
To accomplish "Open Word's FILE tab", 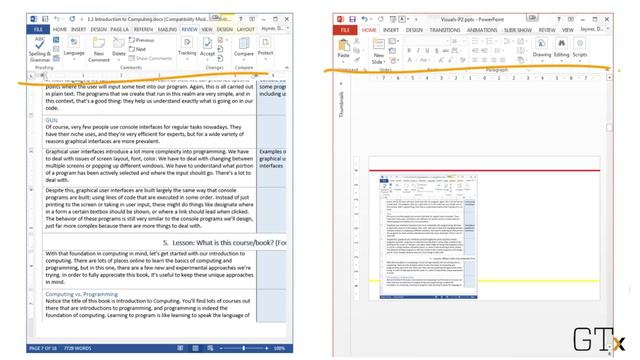I will click(38, 29).
